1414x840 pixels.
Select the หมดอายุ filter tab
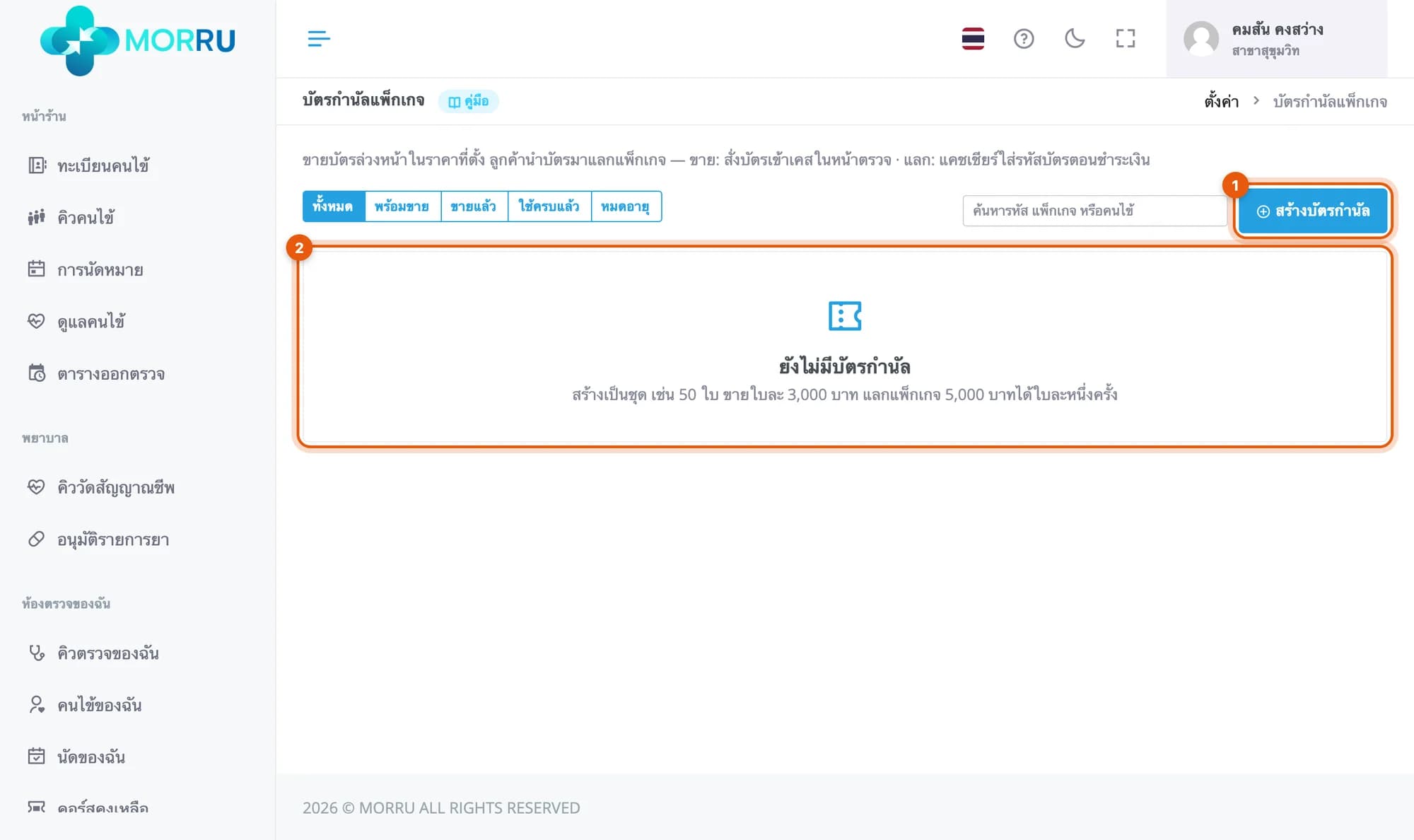(625, 206)
